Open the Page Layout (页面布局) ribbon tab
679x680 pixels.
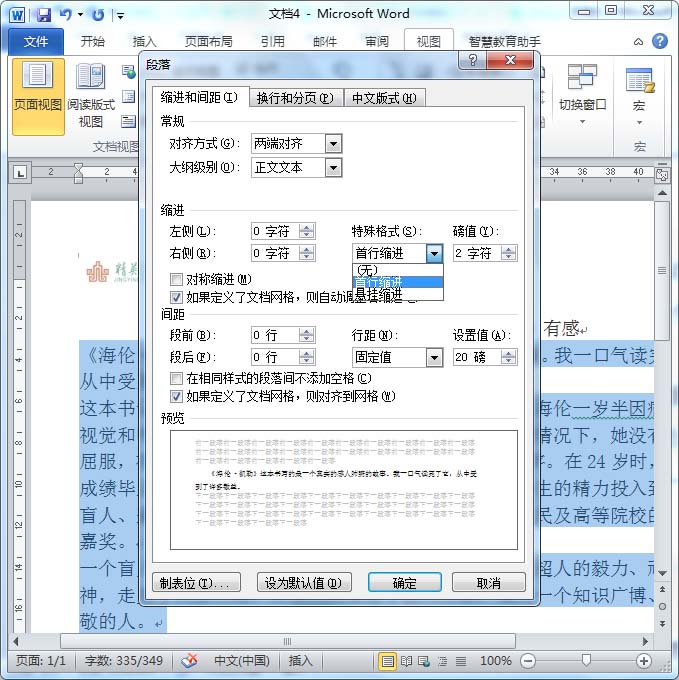(209, 42)
